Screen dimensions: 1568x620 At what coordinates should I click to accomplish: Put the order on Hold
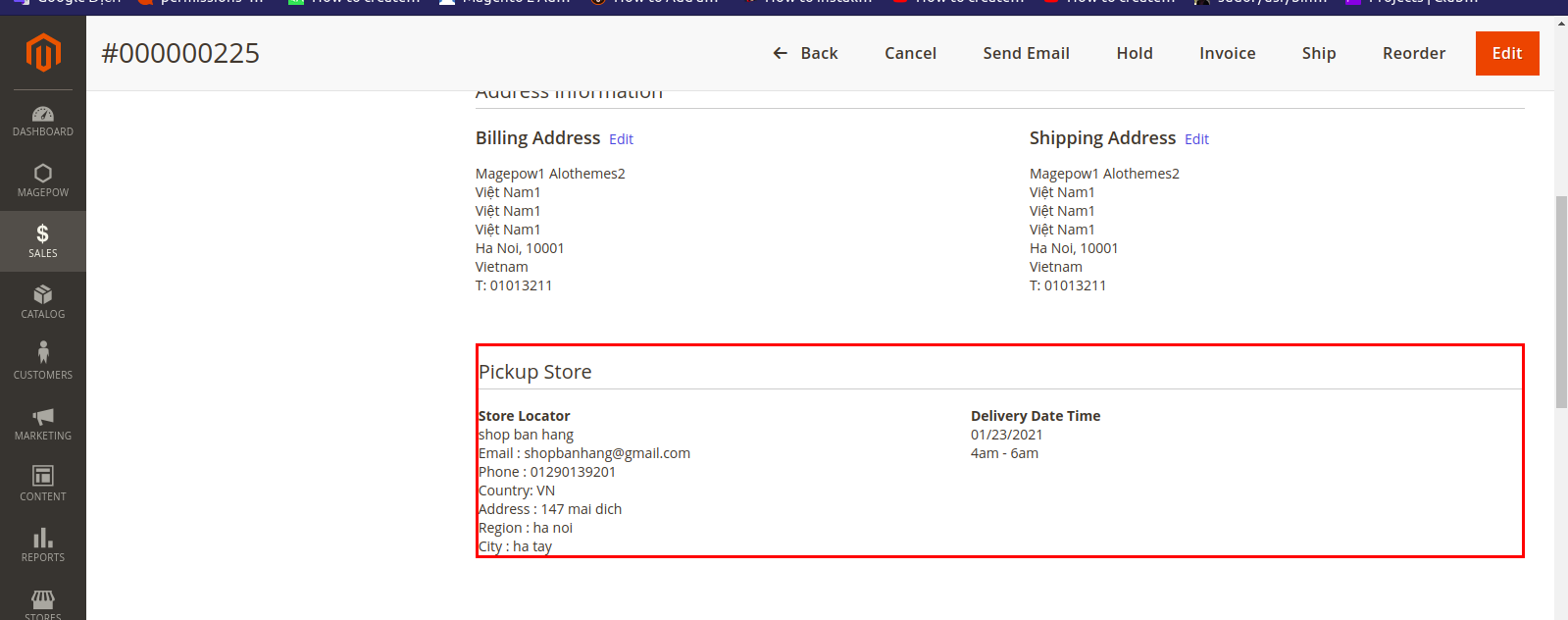coord(1134,53)
